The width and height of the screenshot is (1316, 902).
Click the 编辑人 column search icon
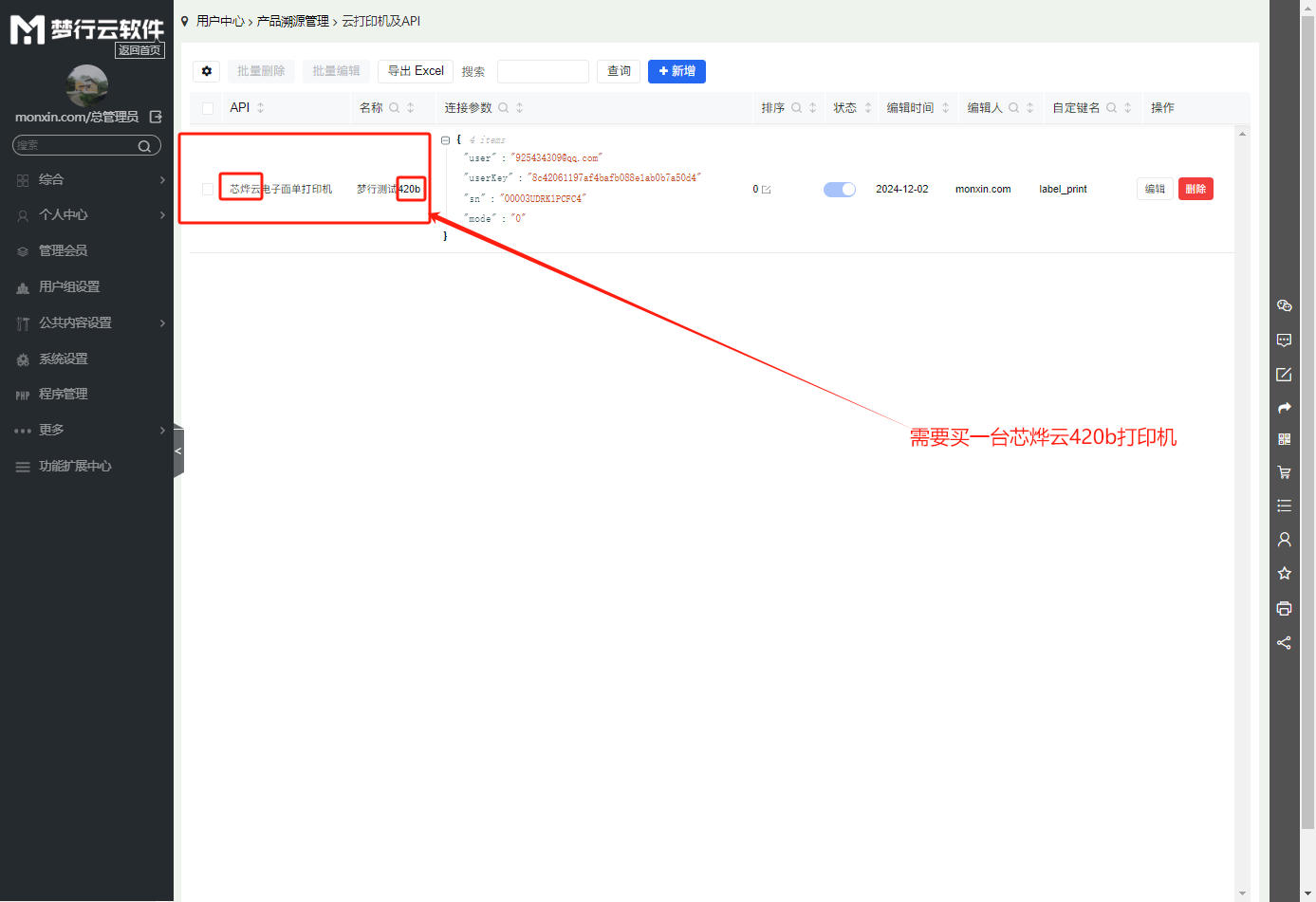coord(1013,108)
